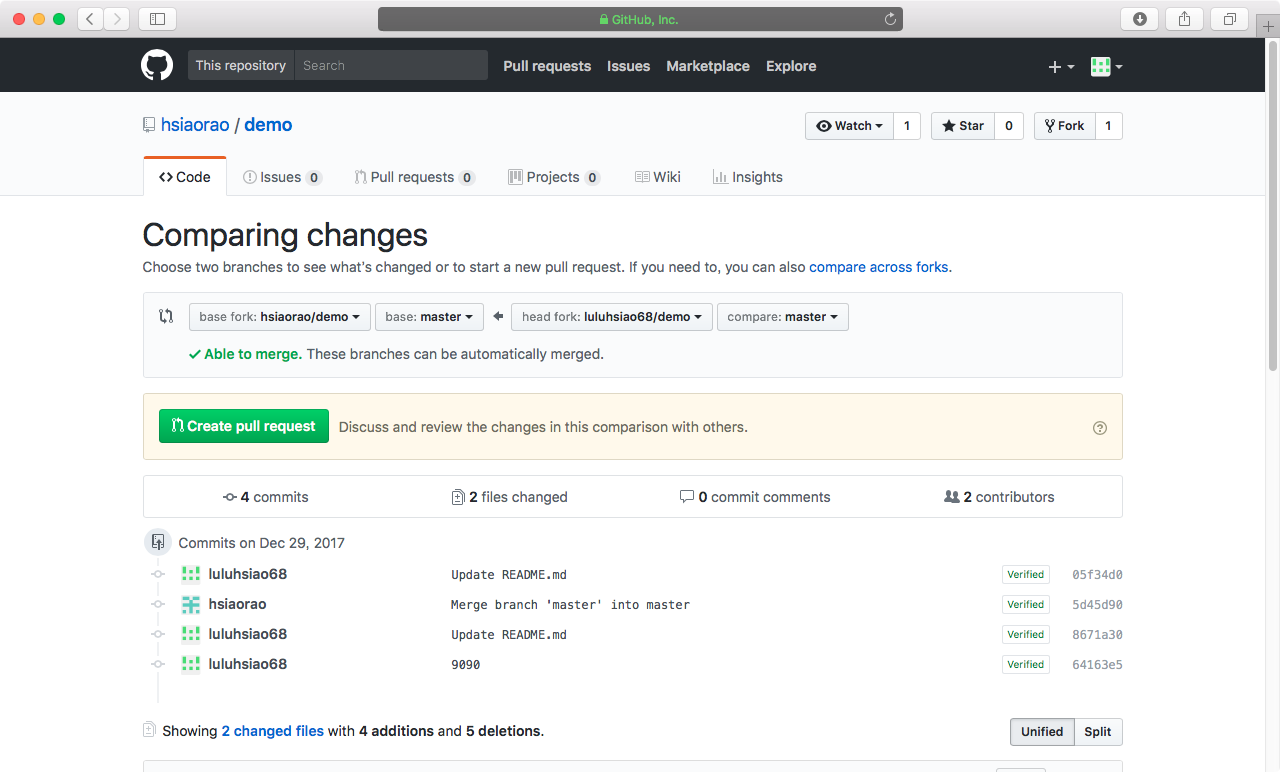Star the demo repository
1280x772 pixels.
point(963,126)
